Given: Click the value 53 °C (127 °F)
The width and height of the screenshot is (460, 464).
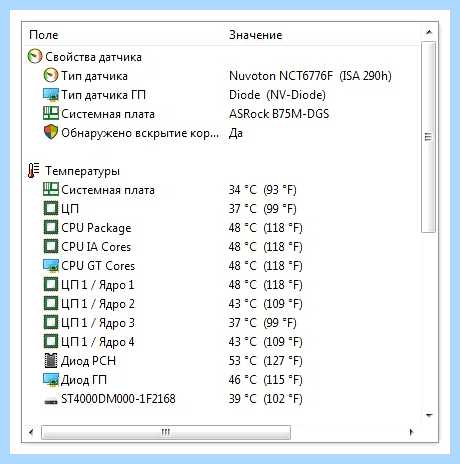Looking at the screenshot, I should click(265, 361).
